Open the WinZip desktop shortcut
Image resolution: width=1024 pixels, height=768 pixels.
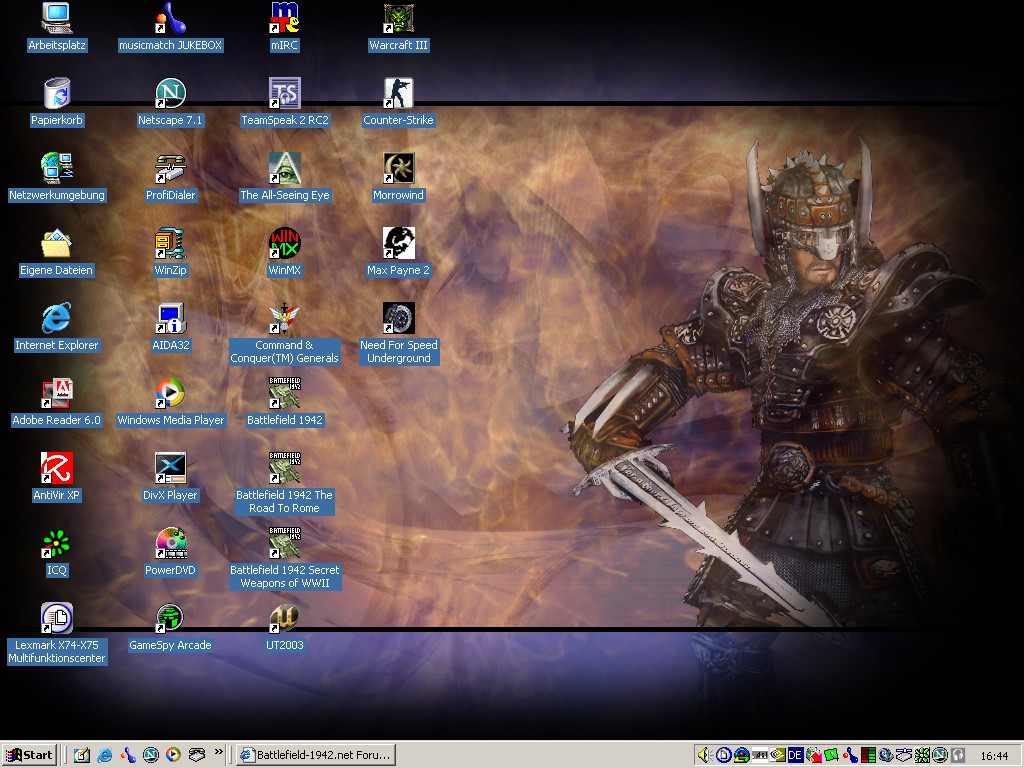click(x=170, y=252)
